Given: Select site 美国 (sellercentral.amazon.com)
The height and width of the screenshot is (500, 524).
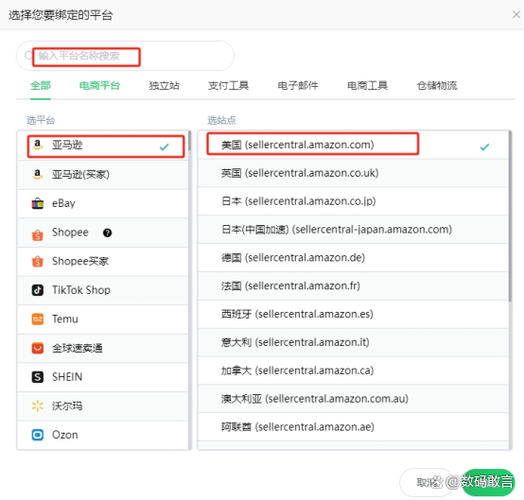Looking at the screenshot, I should pyautogui.click(x=353, y=145).
